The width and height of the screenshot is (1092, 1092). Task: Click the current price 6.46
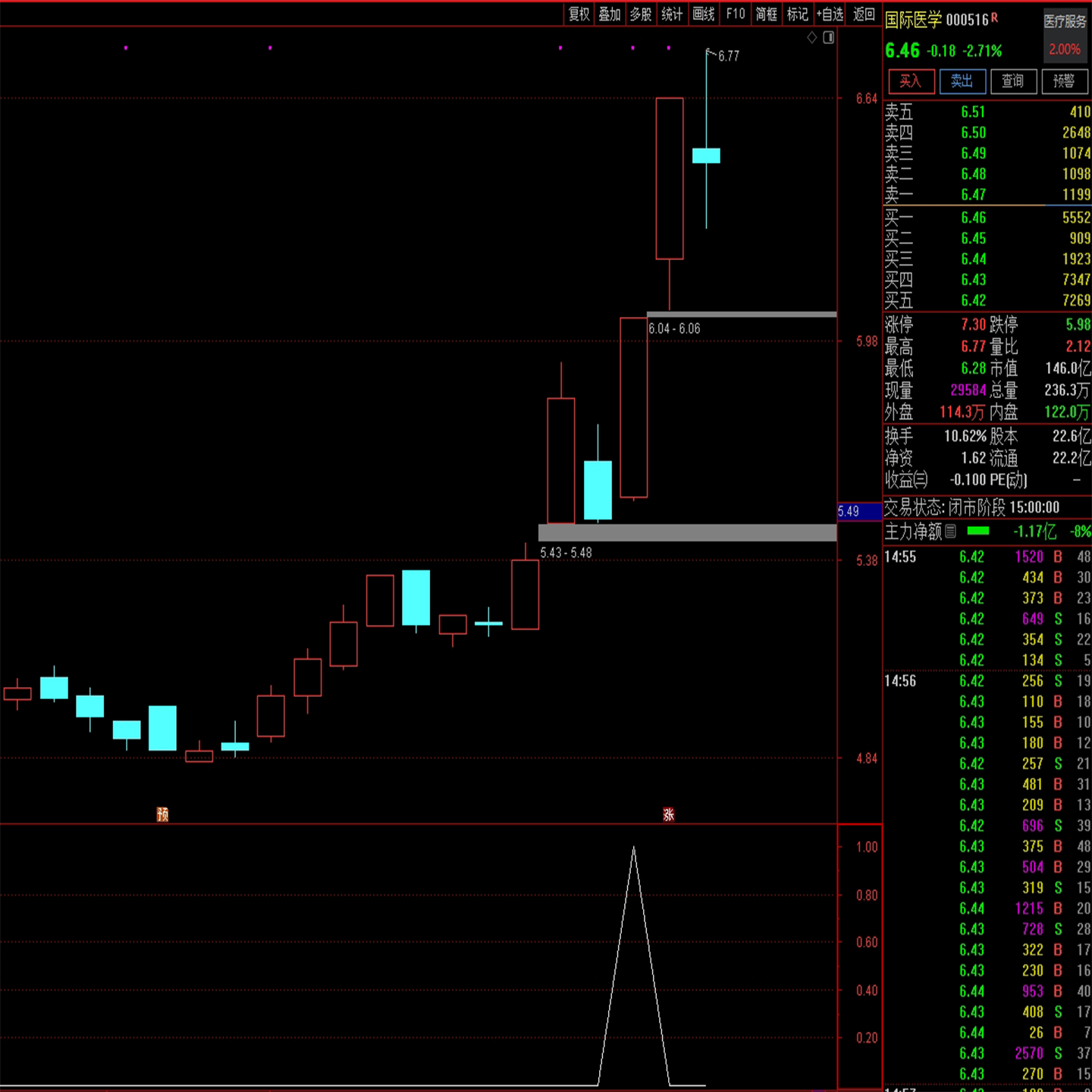[x=902, y=51]
